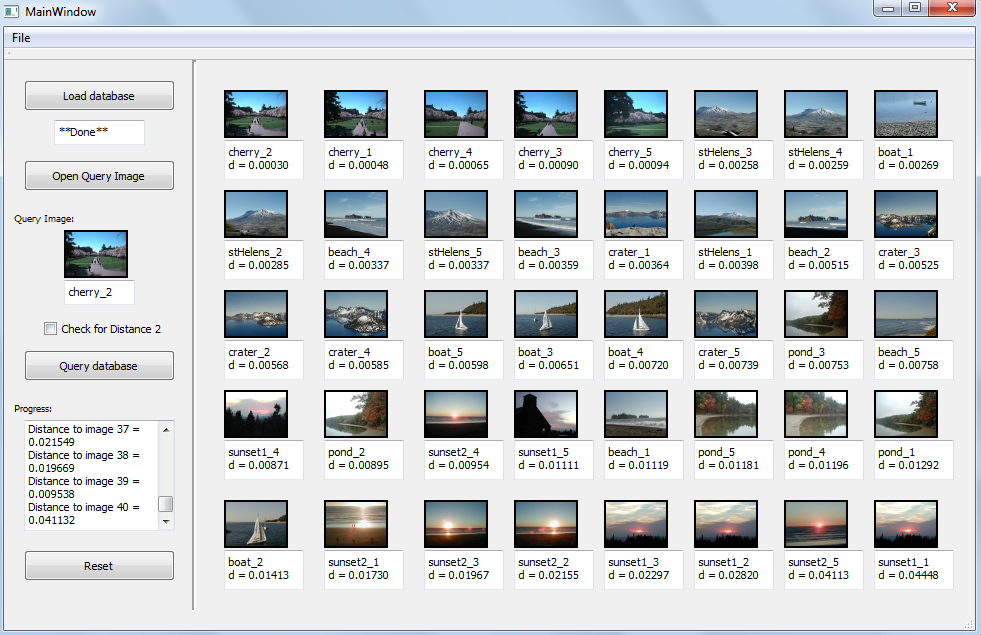Image resolution: width=981 pixels, height=635 pixels.
Task: Enable the Check for Distance 2 checkbox
Action: pos(51,329)
